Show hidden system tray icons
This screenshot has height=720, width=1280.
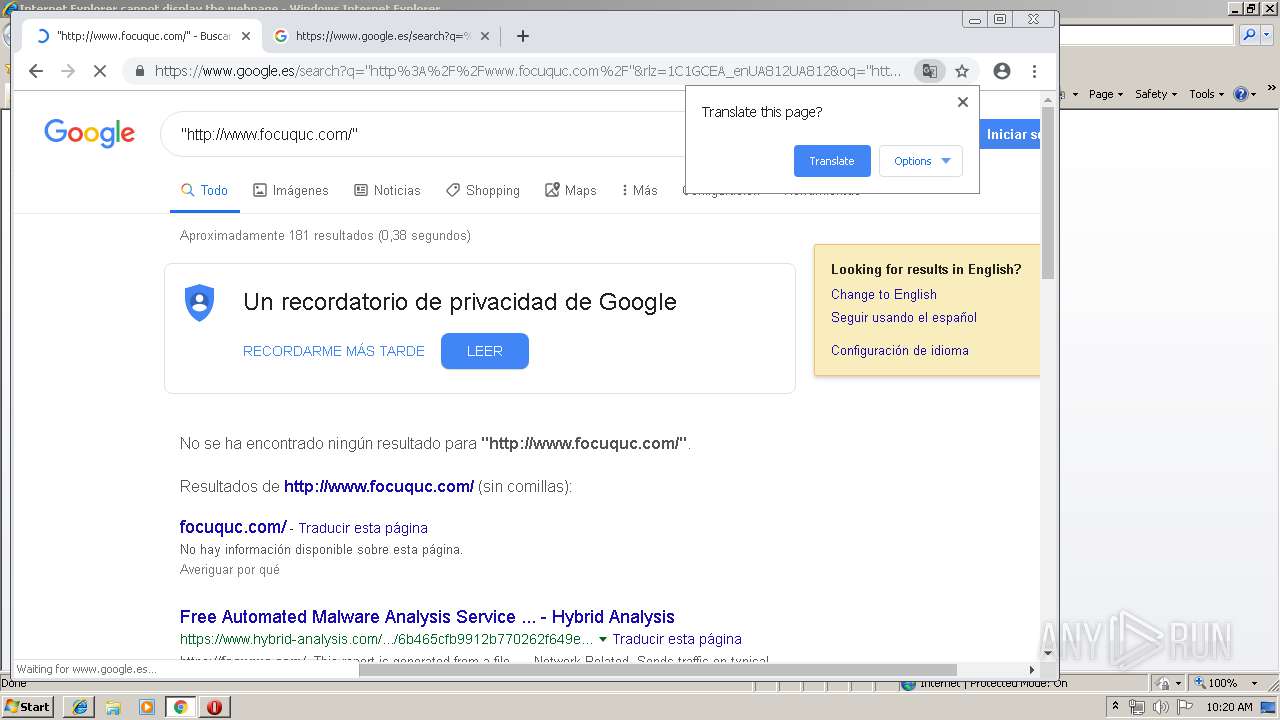(x=1115, y=707)
